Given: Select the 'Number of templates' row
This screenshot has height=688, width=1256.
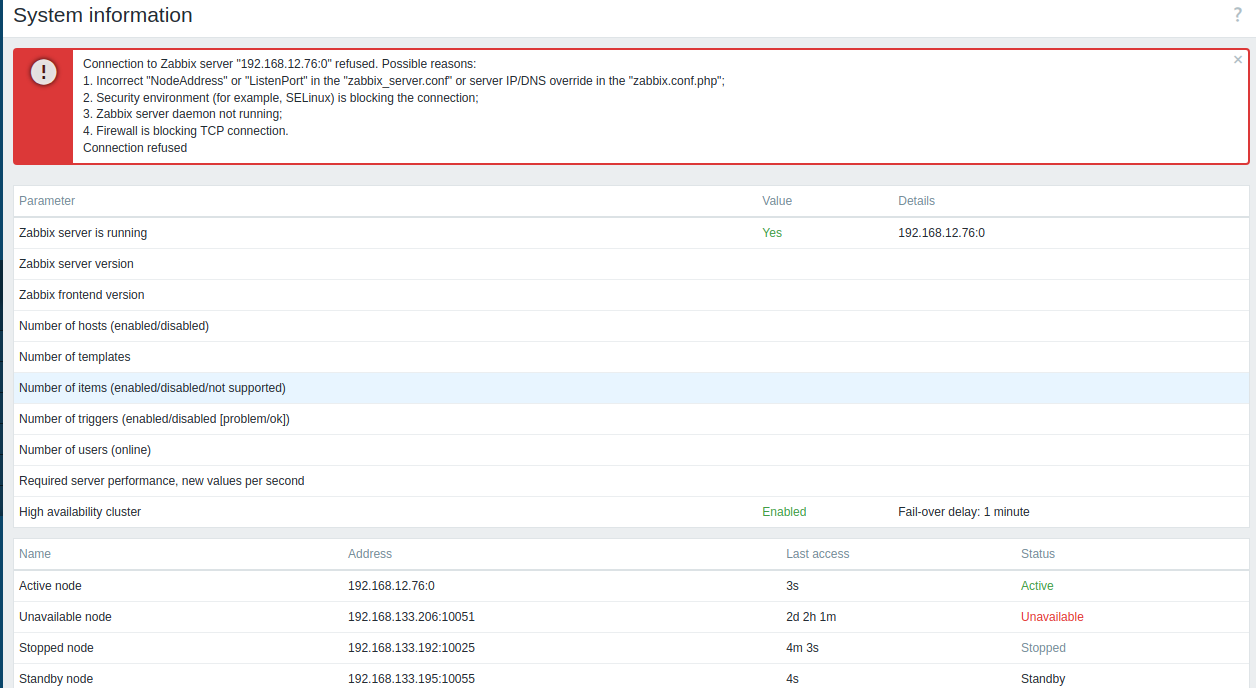Looking at the screenshot, I should pos(631,357).
